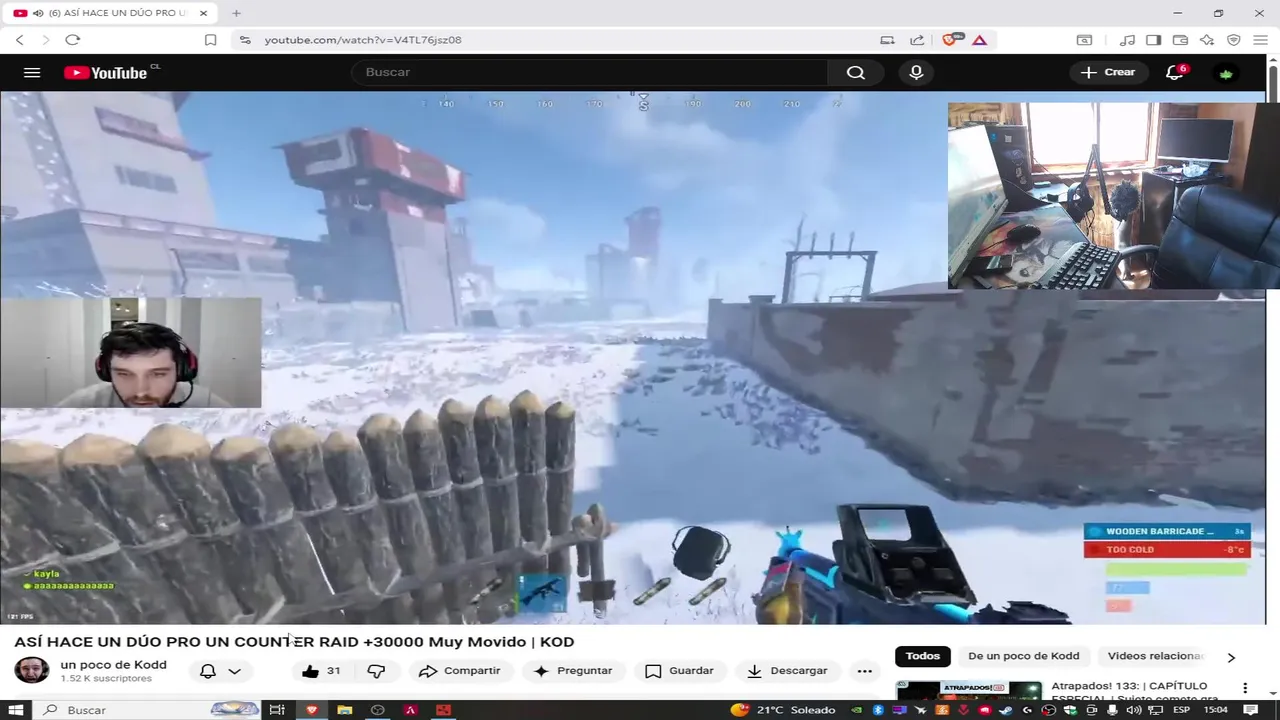Like the video with thumbs up
Screen dimensions: 1280x720
321,671
